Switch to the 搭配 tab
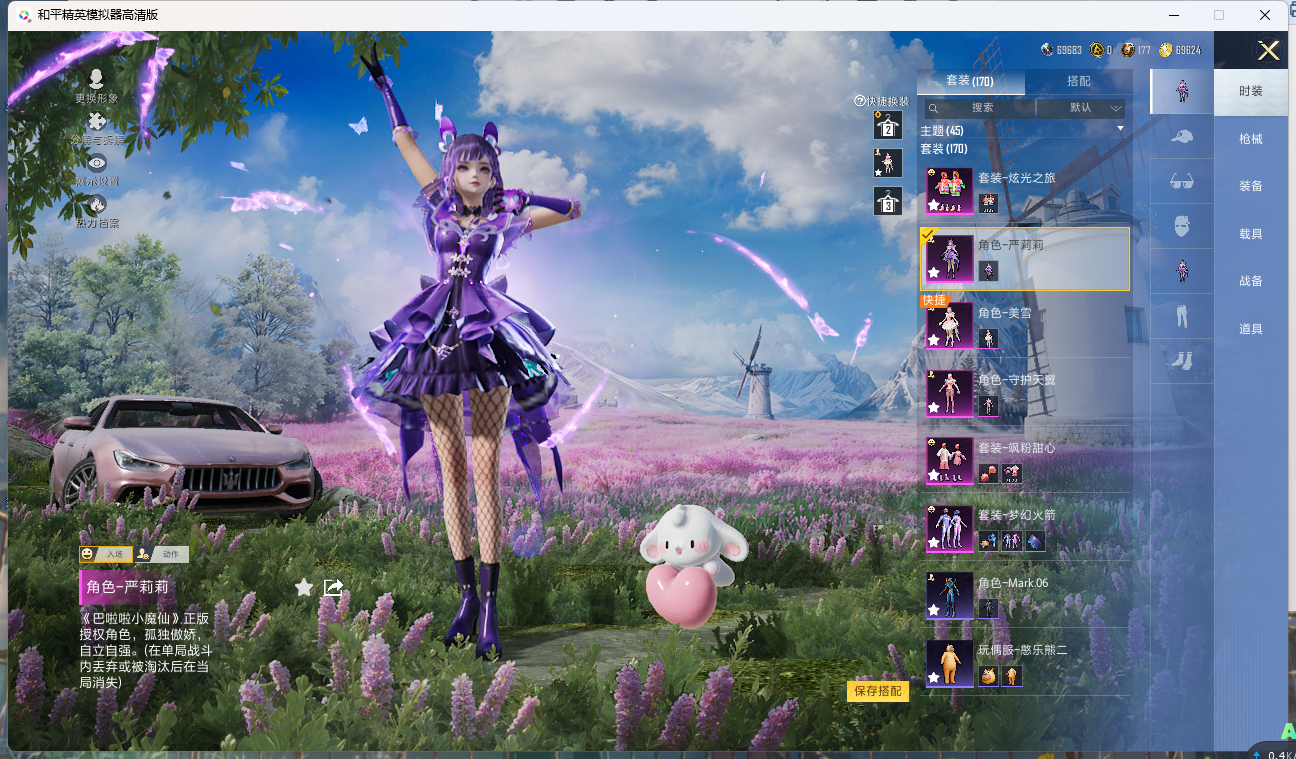The image size is (1296, 759). (1079, 81)
